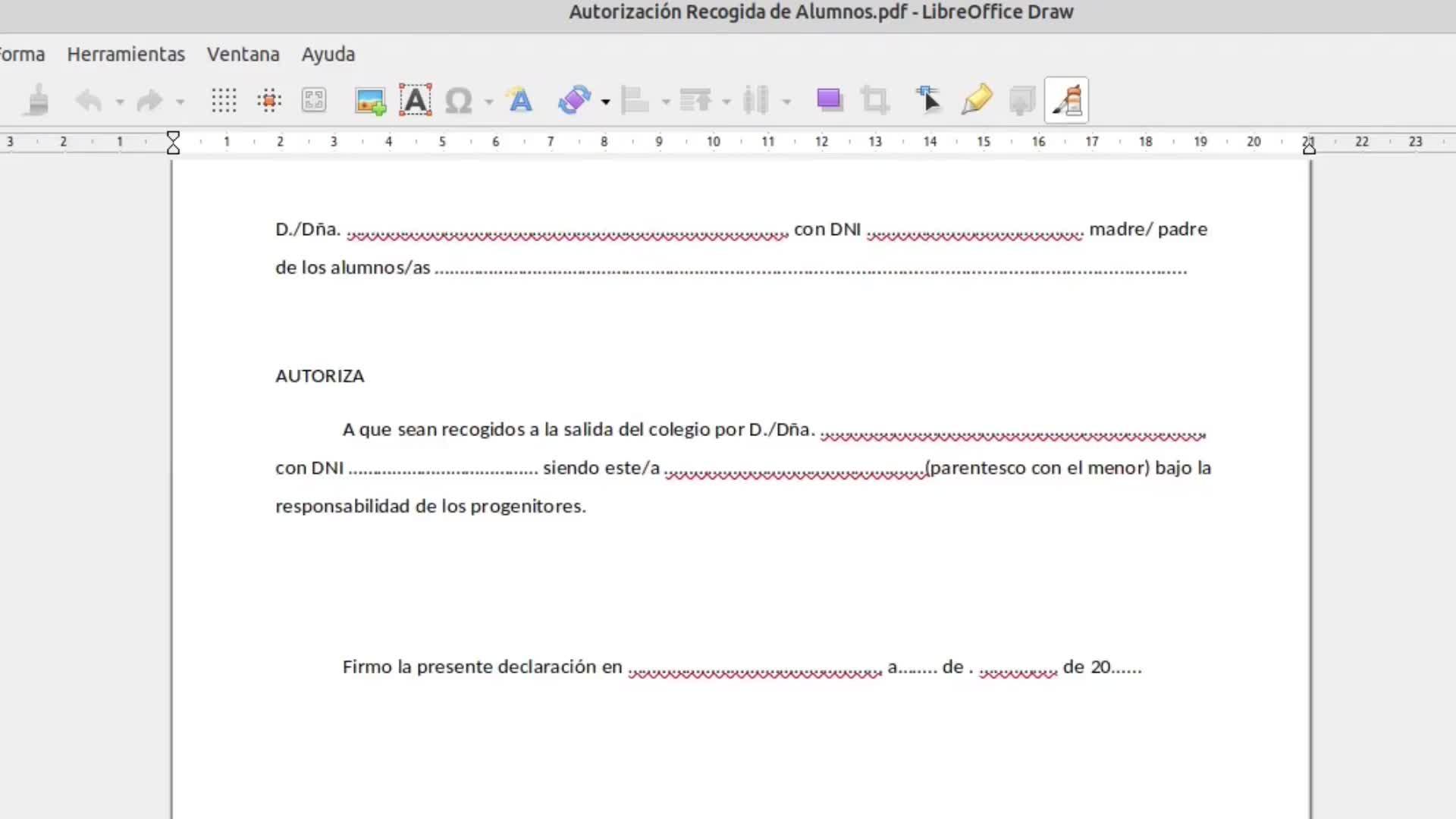Toggle the Shadow purple square icon
The height and width of the screenshot is (819, 1456).
tap(829, 100)
